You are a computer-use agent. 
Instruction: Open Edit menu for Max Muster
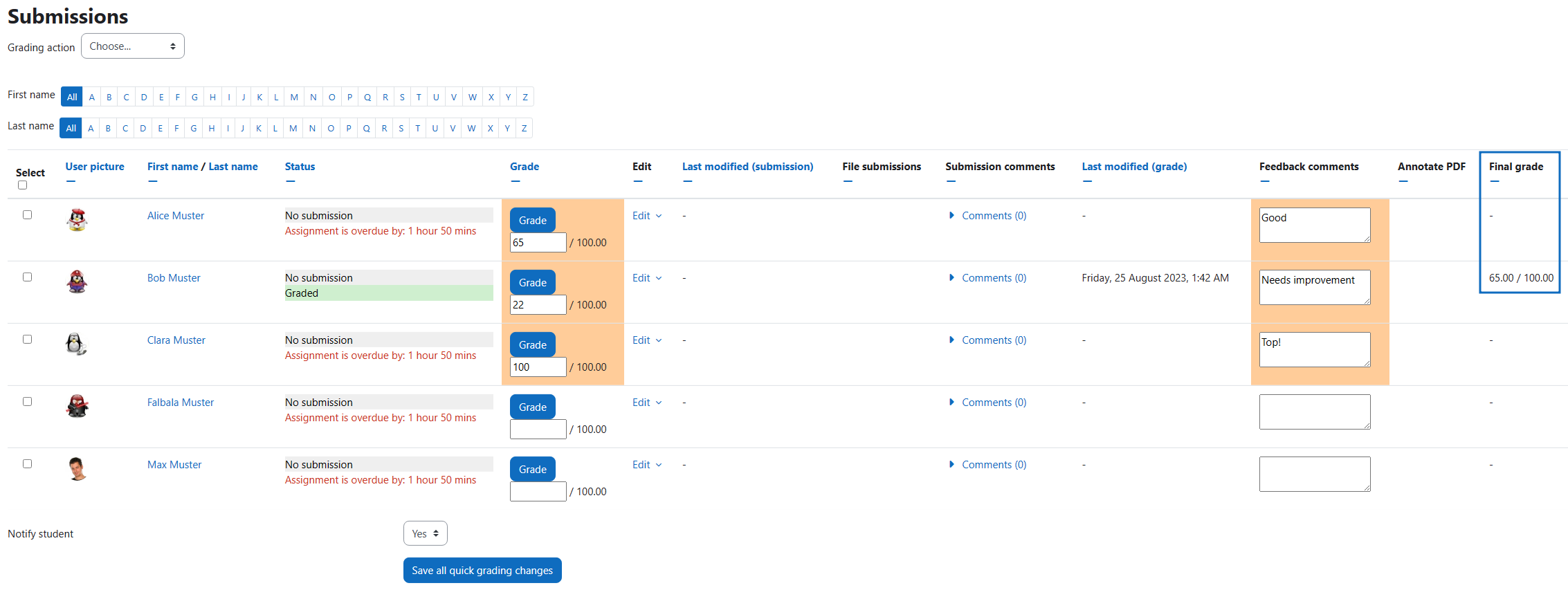click(647, 465)
